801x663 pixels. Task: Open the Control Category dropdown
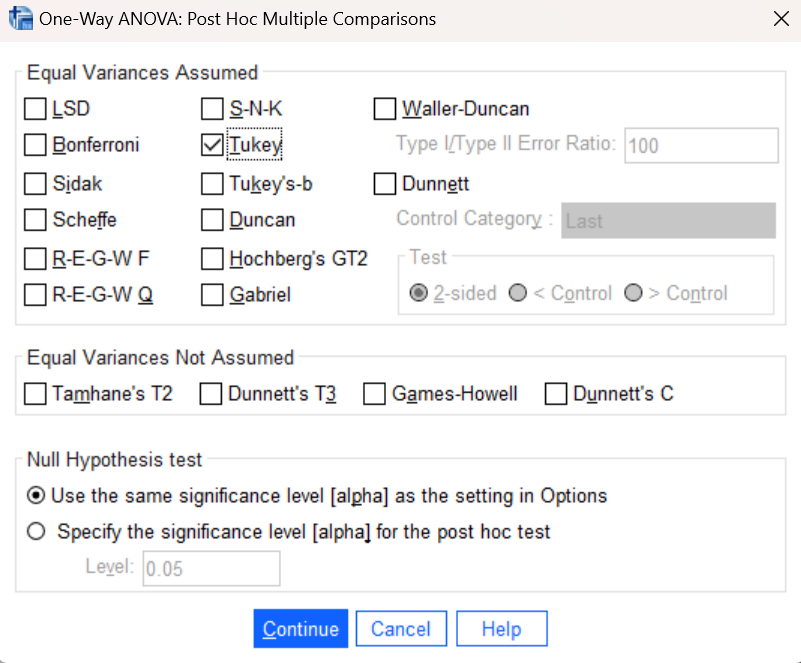(668, 221)
